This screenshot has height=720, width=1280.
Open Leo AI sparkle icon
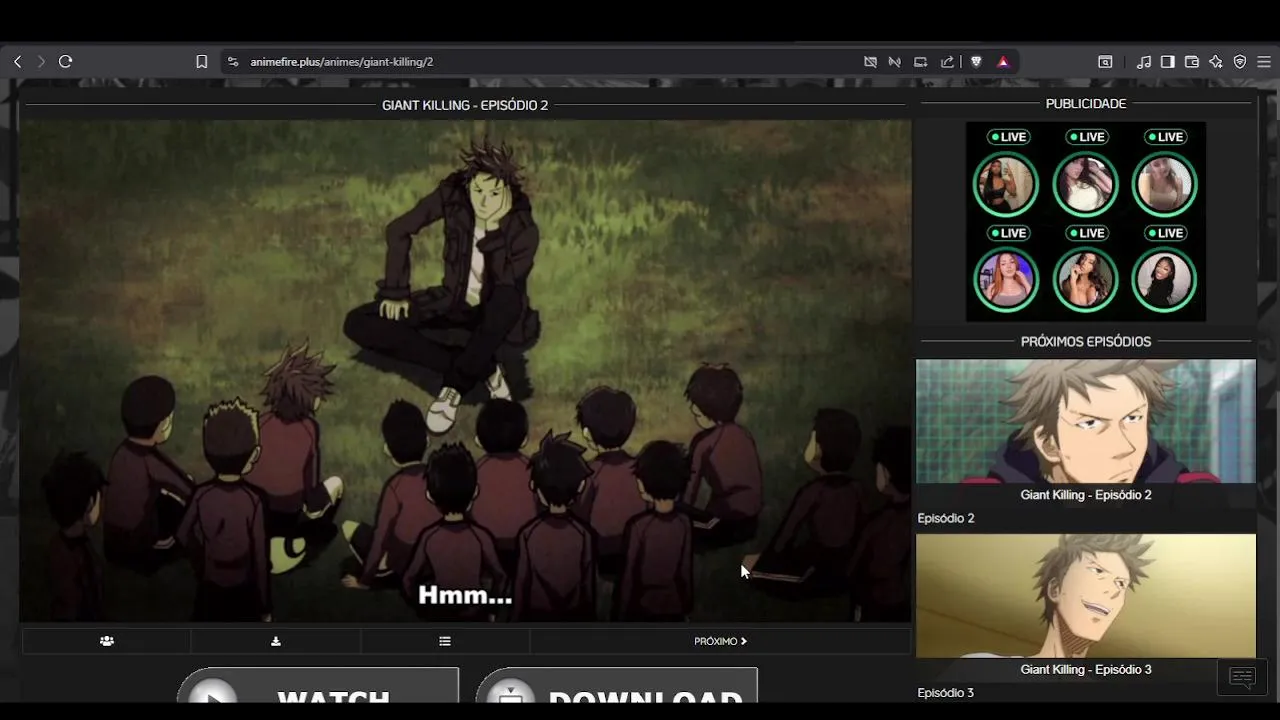1216,62
